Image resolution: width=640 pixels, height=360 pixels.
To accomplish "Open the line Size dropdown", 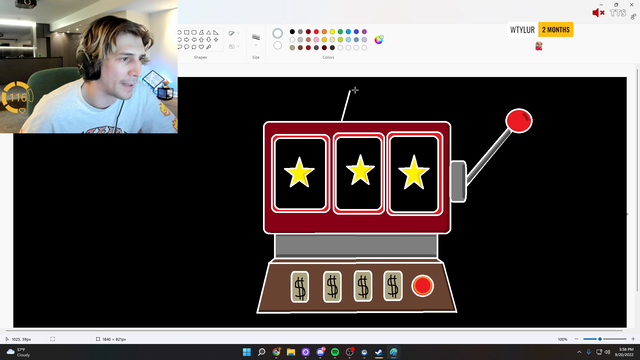I will click(x=256, y=41).
